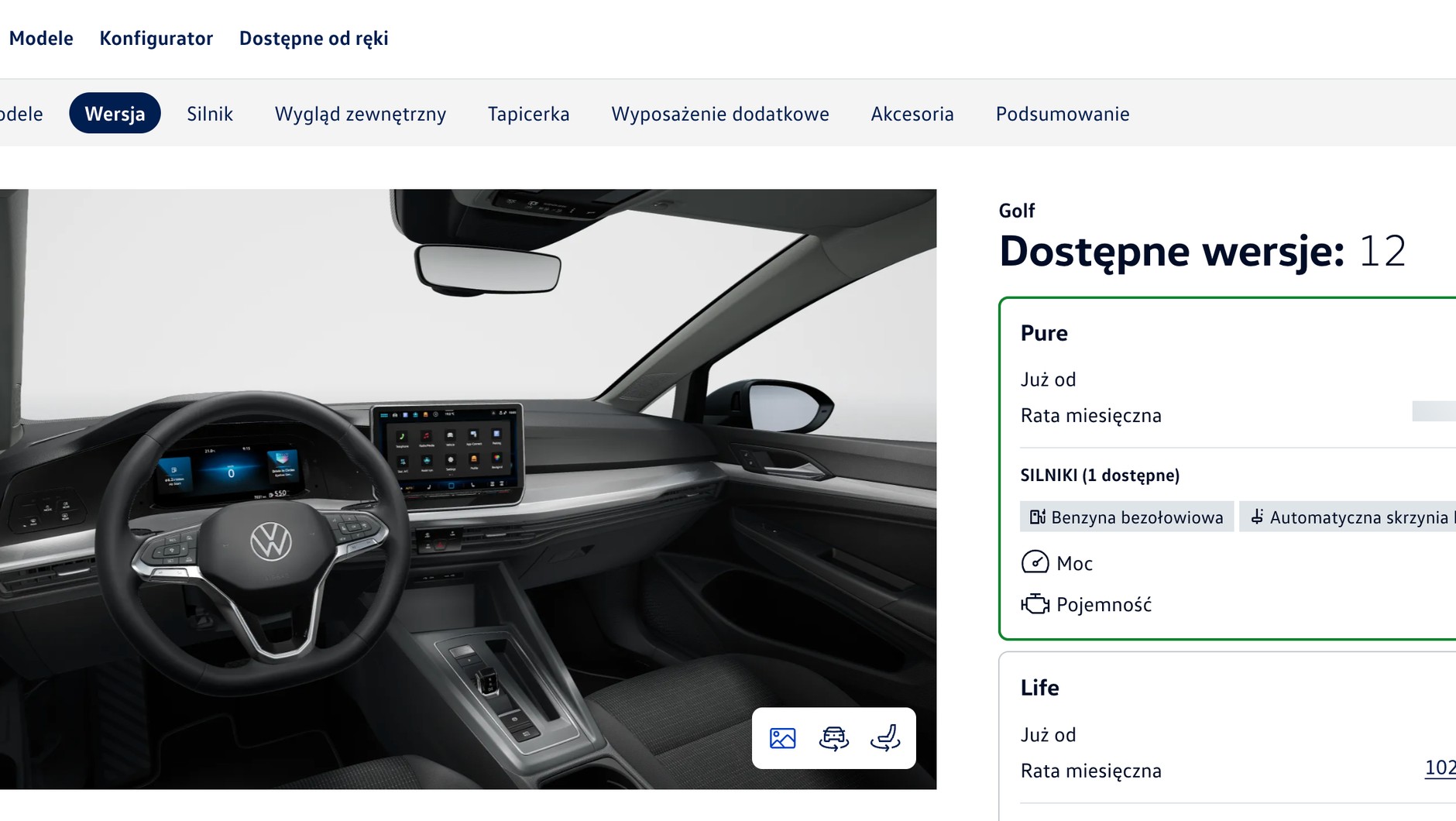Open the Konfigurator menu item

point(156,38)
